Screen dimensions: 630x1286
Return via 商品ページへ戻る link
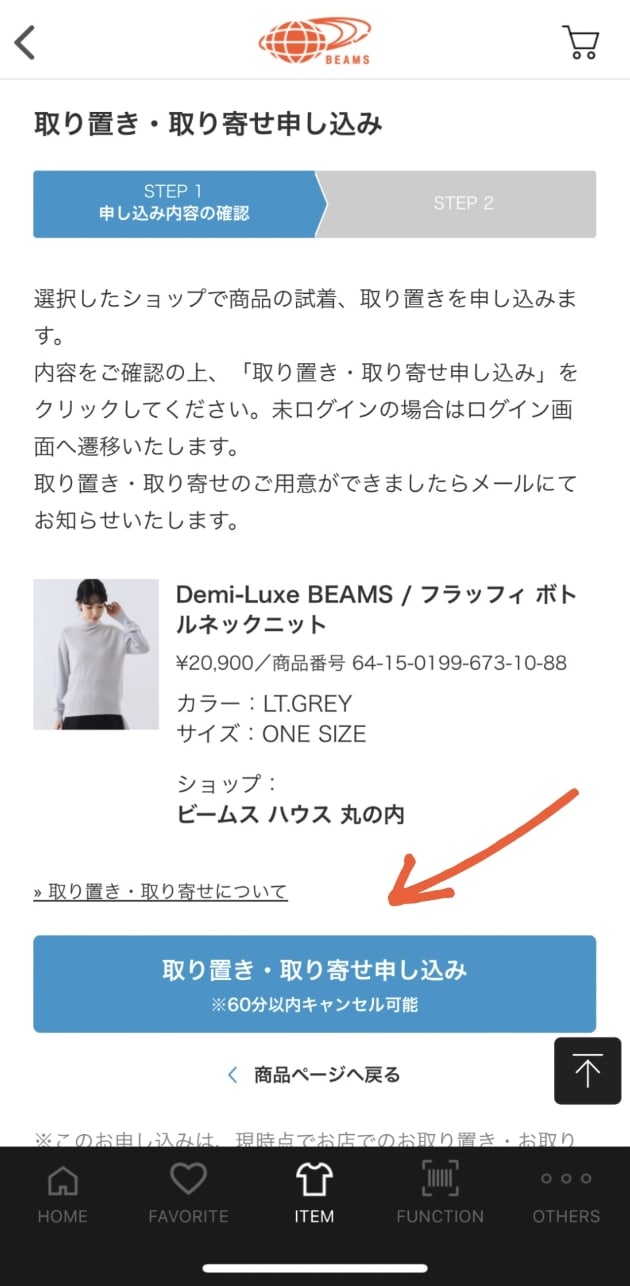pos(327,1075)
